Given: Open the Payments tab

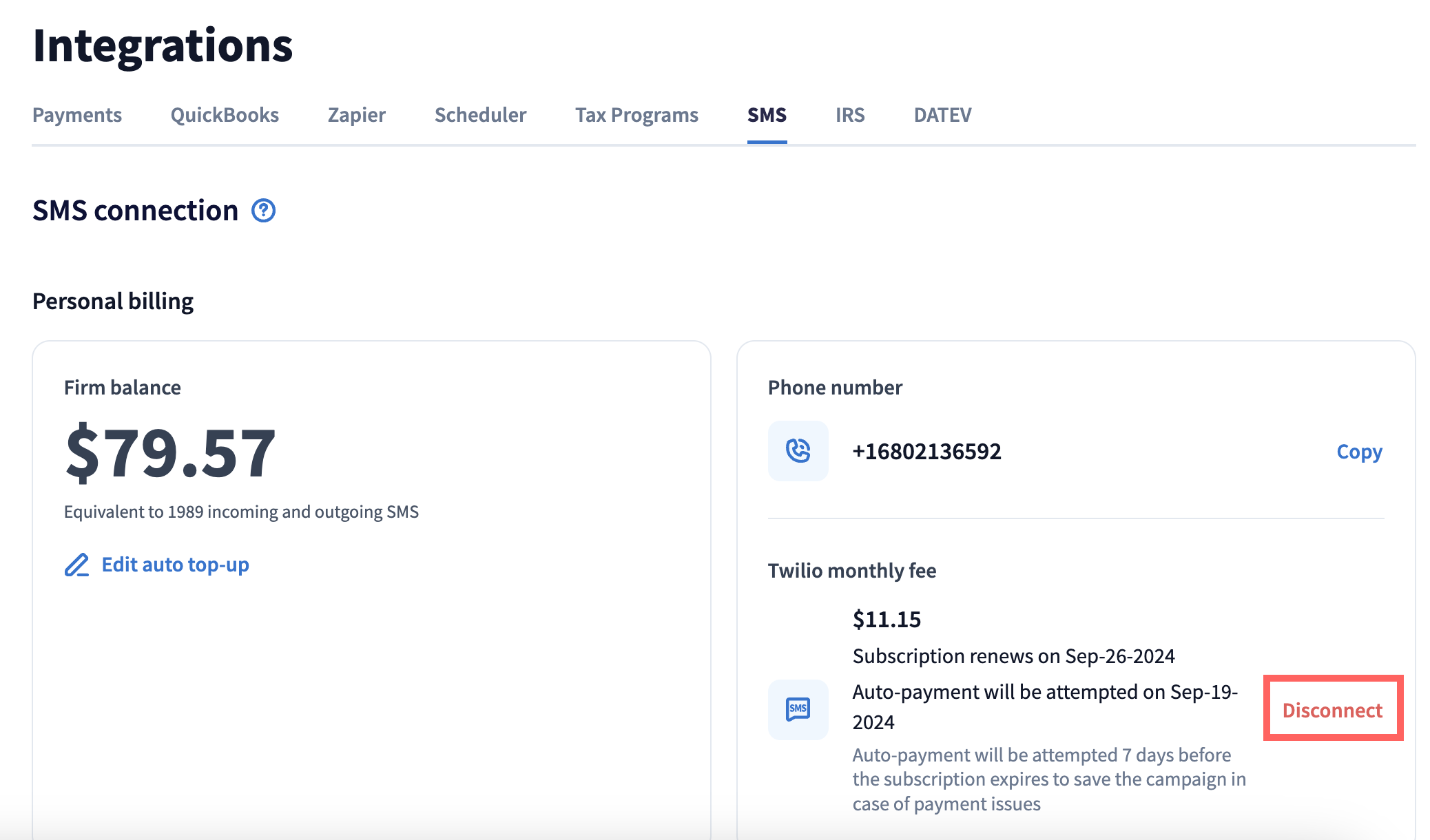Looking at the screenshot, I should 77,115.
